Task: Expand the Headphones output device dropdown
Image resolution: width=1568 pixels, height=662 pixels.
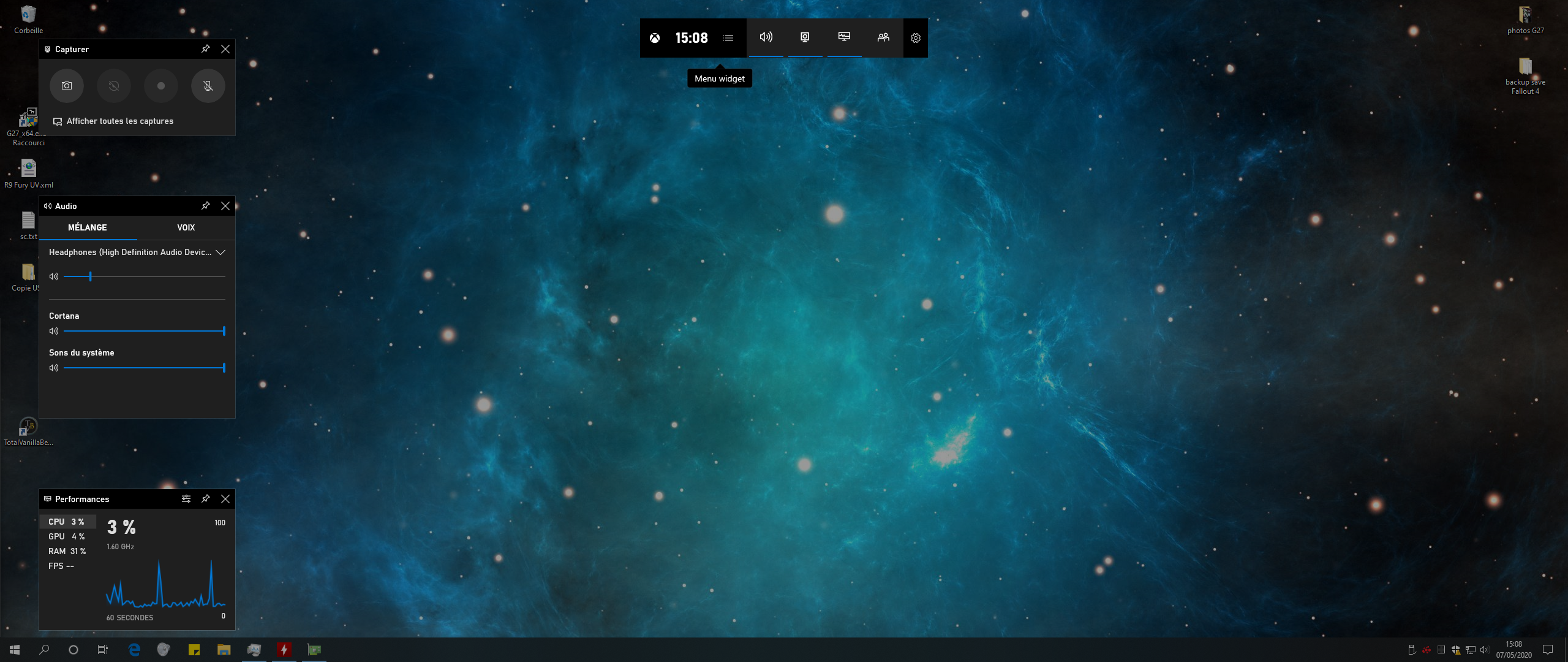Action: tap(221, 253)
